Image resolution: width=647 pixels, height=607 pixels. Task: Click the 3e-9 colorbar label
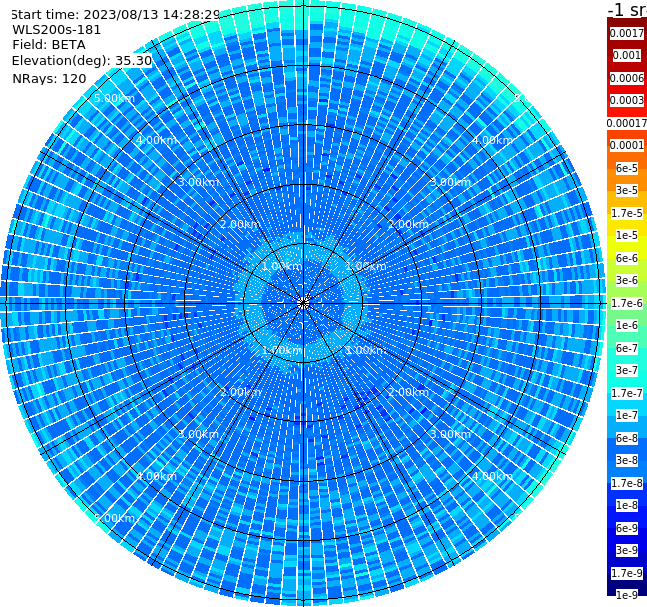pos(627,550)
